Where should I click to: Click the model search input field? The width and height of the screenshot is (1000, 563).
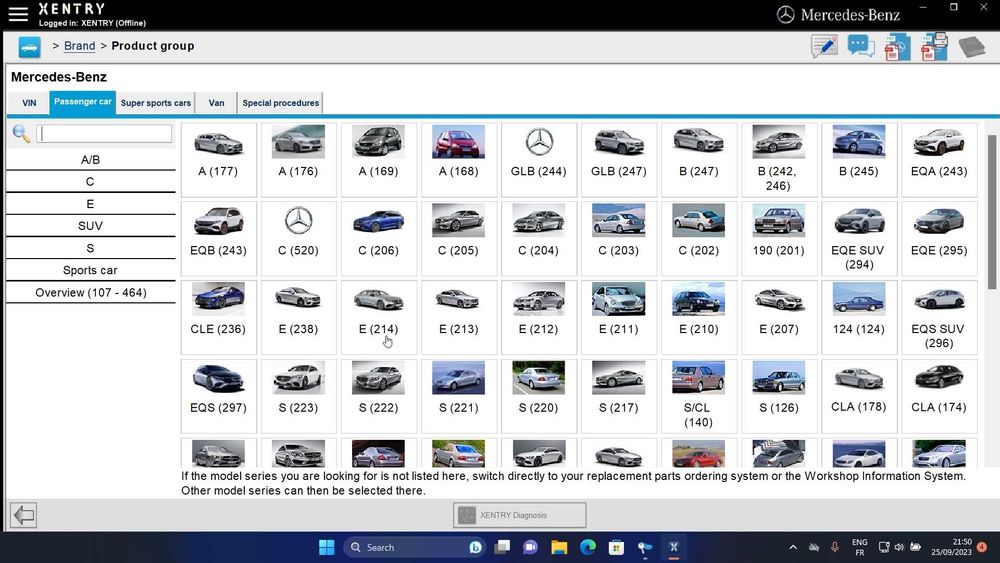point(104,134)
